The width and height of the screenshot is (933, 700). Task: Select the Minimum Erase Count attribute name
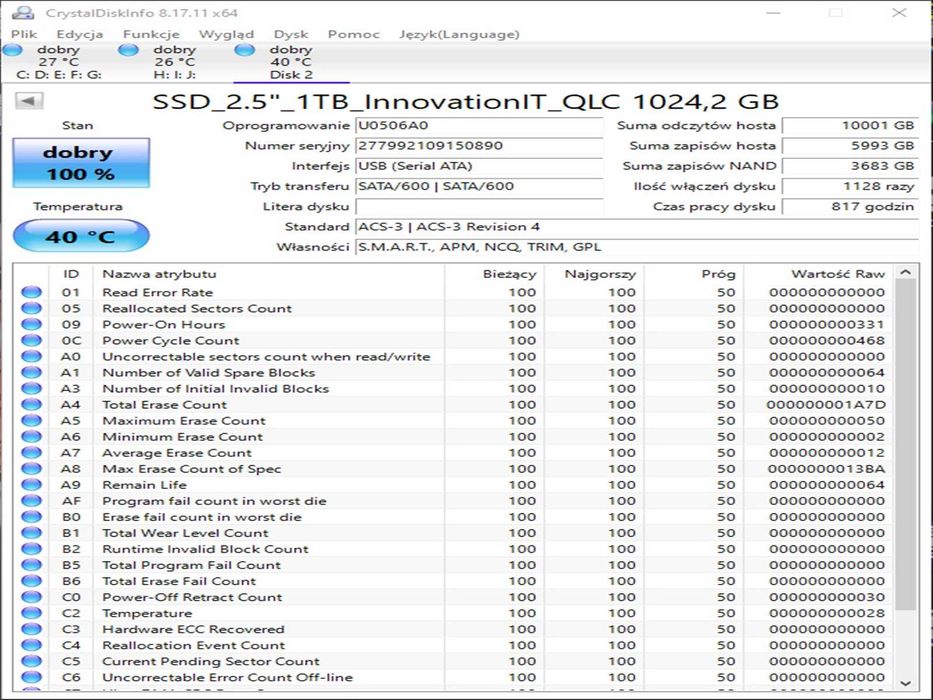(182, 437)
